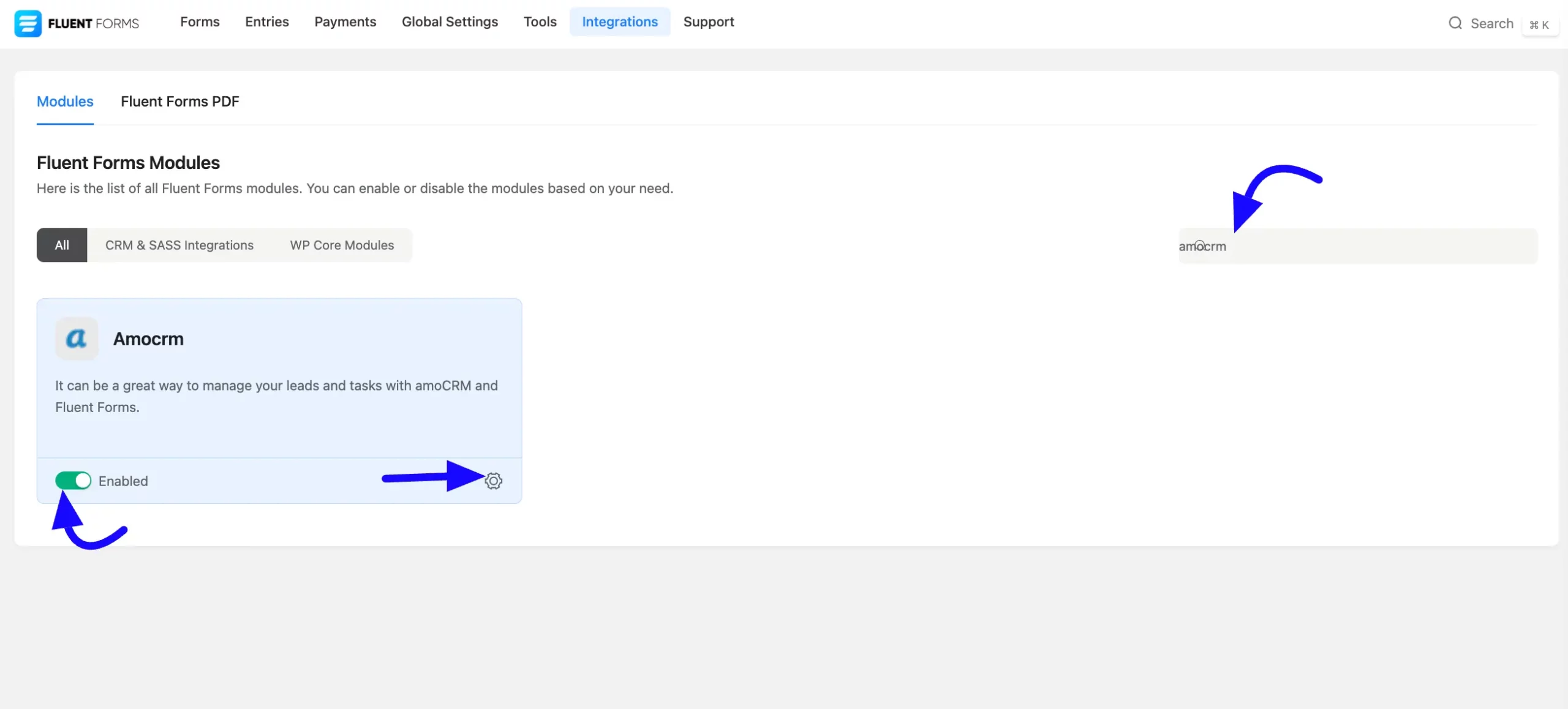
Task: Click the ⌘ K shortcut badge
Action: click(1540, 24)
